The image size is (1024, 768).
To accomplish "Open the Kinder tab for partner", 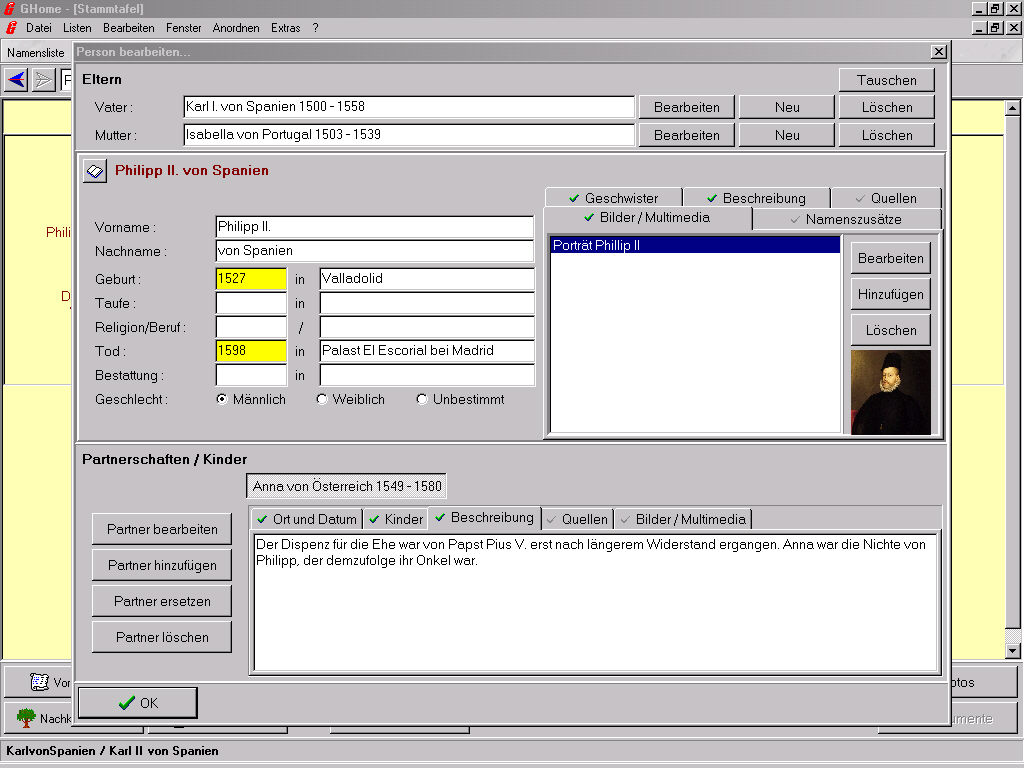I will tap(395, 519).
